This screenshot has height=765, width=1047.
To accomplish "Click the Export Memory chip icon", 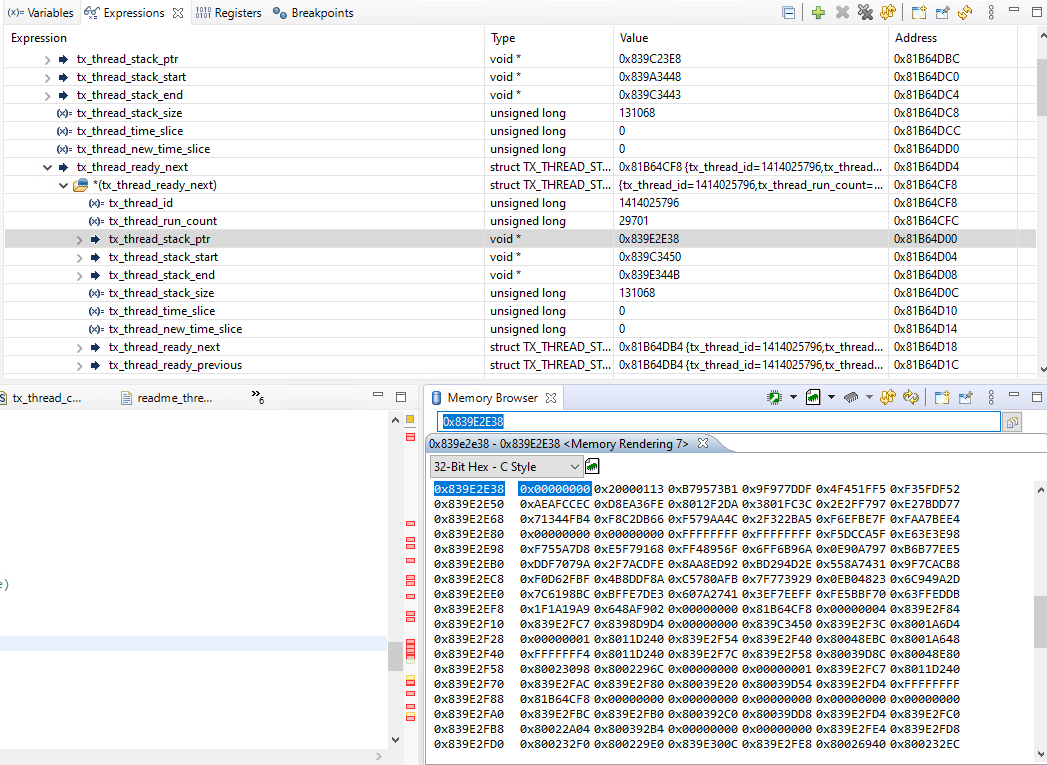I will (x=813, y=397).
